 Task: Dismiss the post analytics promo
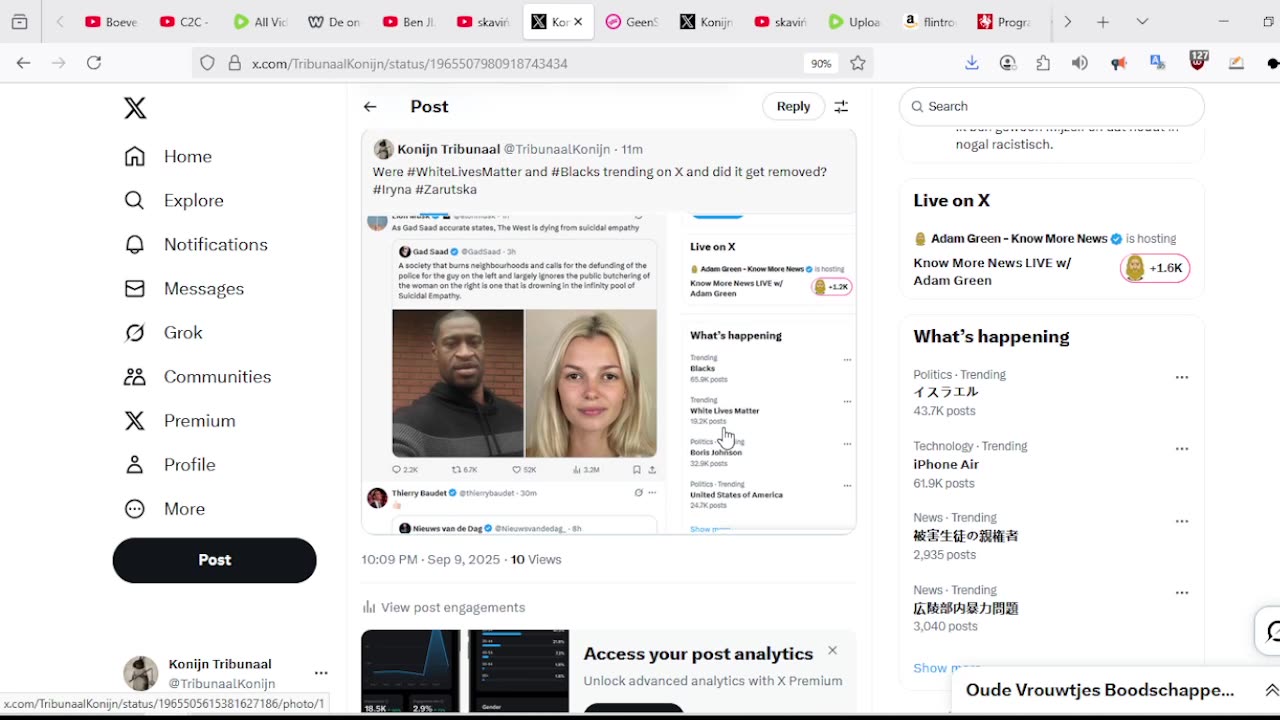pyautogui.click(x=832, y=650)
